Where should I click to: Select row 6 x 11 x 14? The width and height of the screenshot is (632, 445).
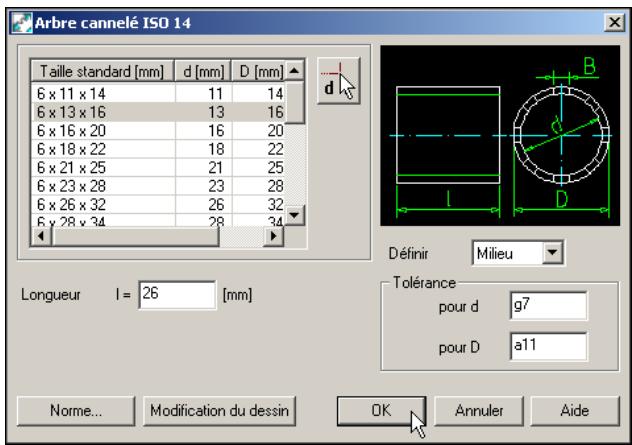158,94
